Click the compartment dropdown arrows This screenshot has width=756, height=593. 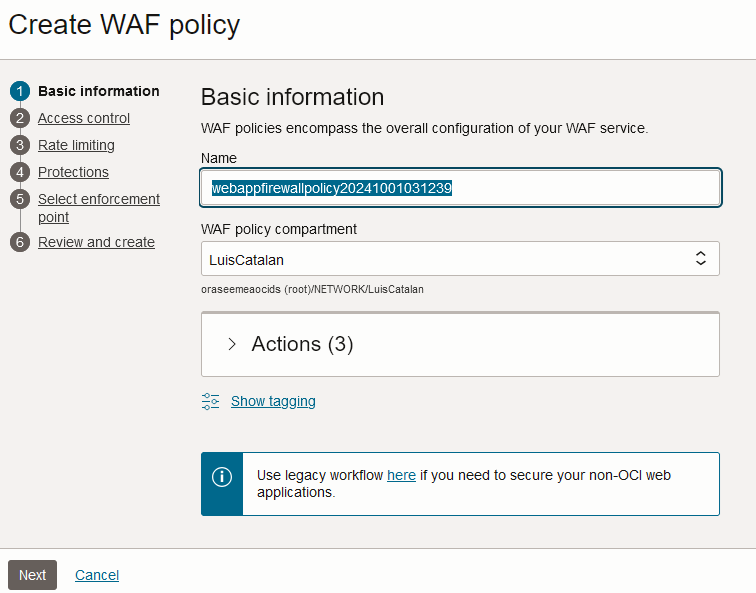(x=701, y=259)
